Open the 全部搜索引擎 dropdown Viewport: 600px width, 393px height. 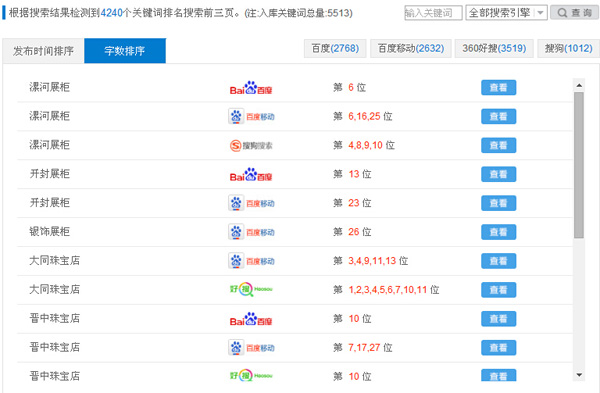(506, 13)
